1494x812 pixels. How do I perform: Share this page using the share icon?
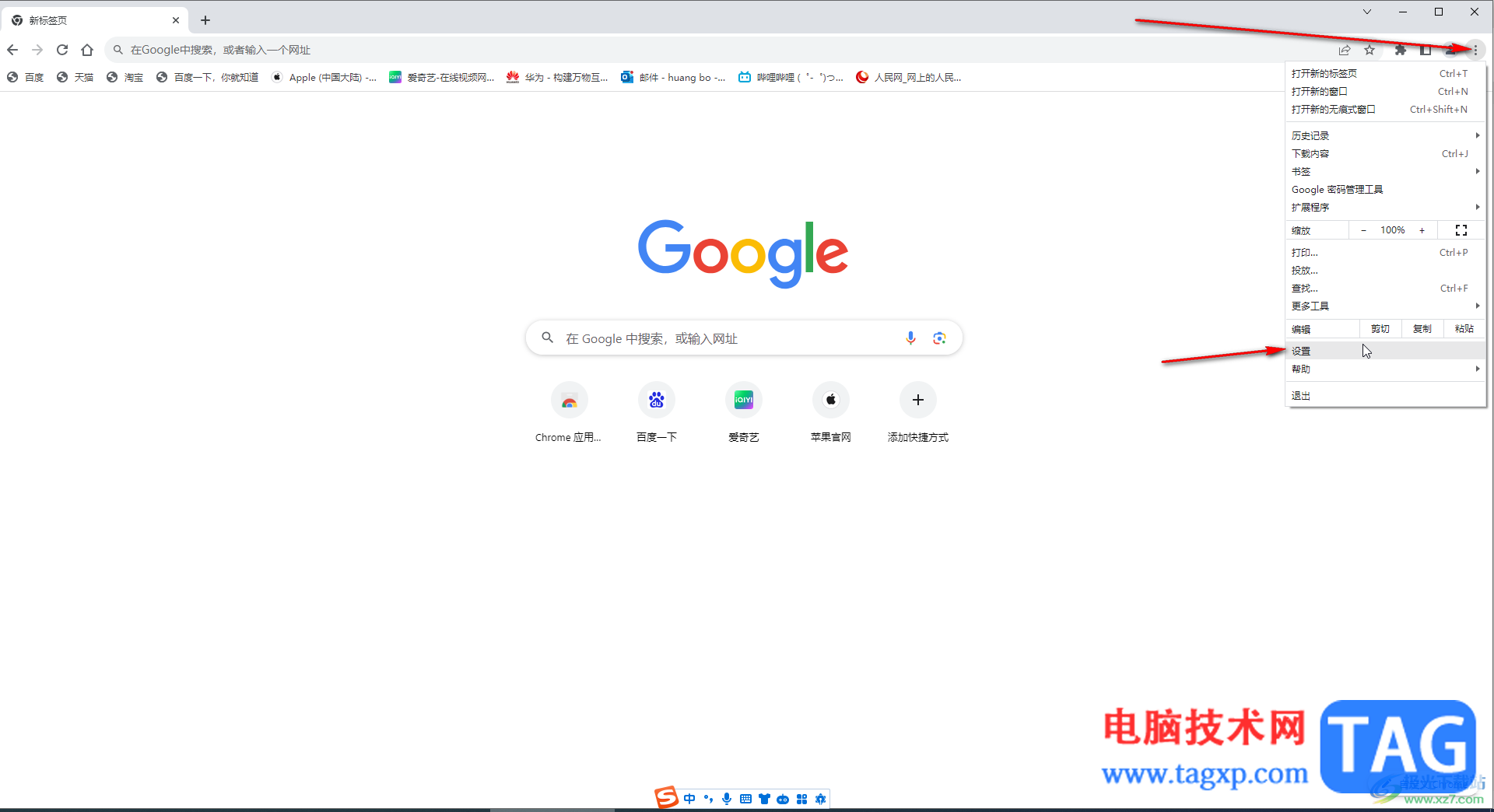pos(1345,50)
